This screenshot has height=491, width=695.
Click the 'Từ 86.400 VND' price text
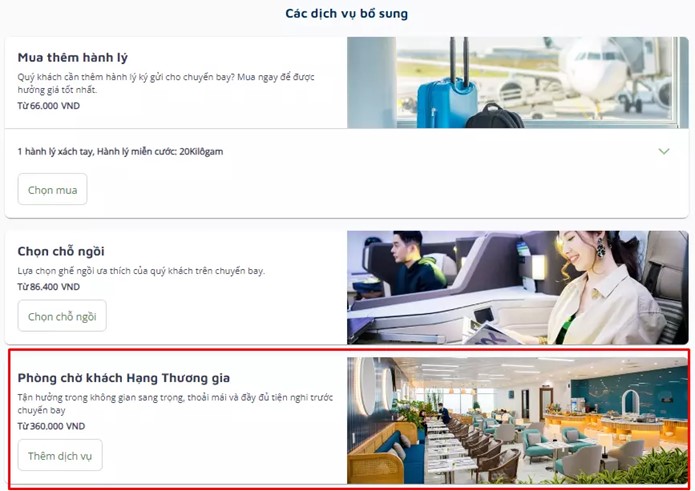pos(49,287)
